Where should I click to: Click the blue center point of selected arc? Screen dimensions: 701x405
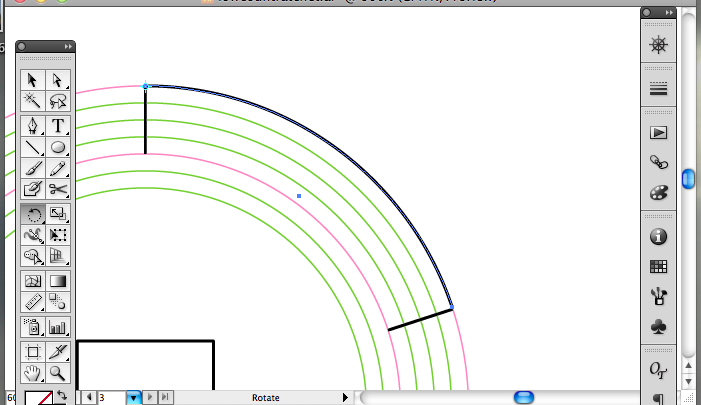point(299,196)
